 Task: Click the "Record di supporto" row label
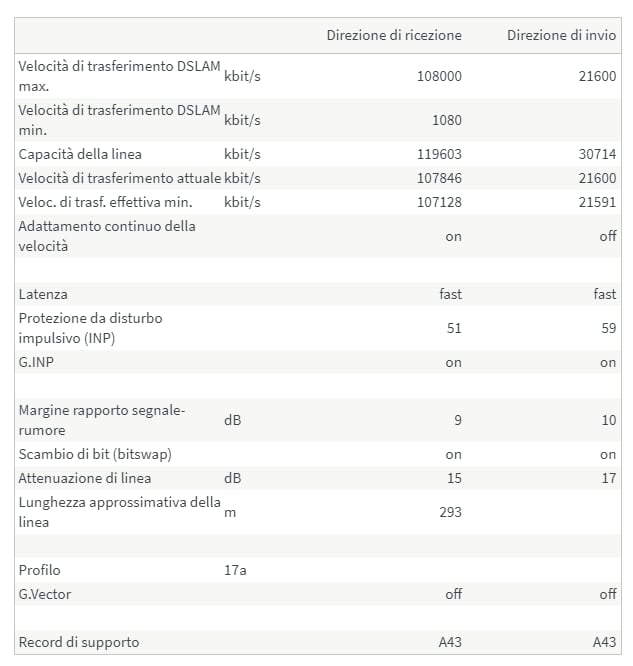pyautogui.click(x=79, y=642)
